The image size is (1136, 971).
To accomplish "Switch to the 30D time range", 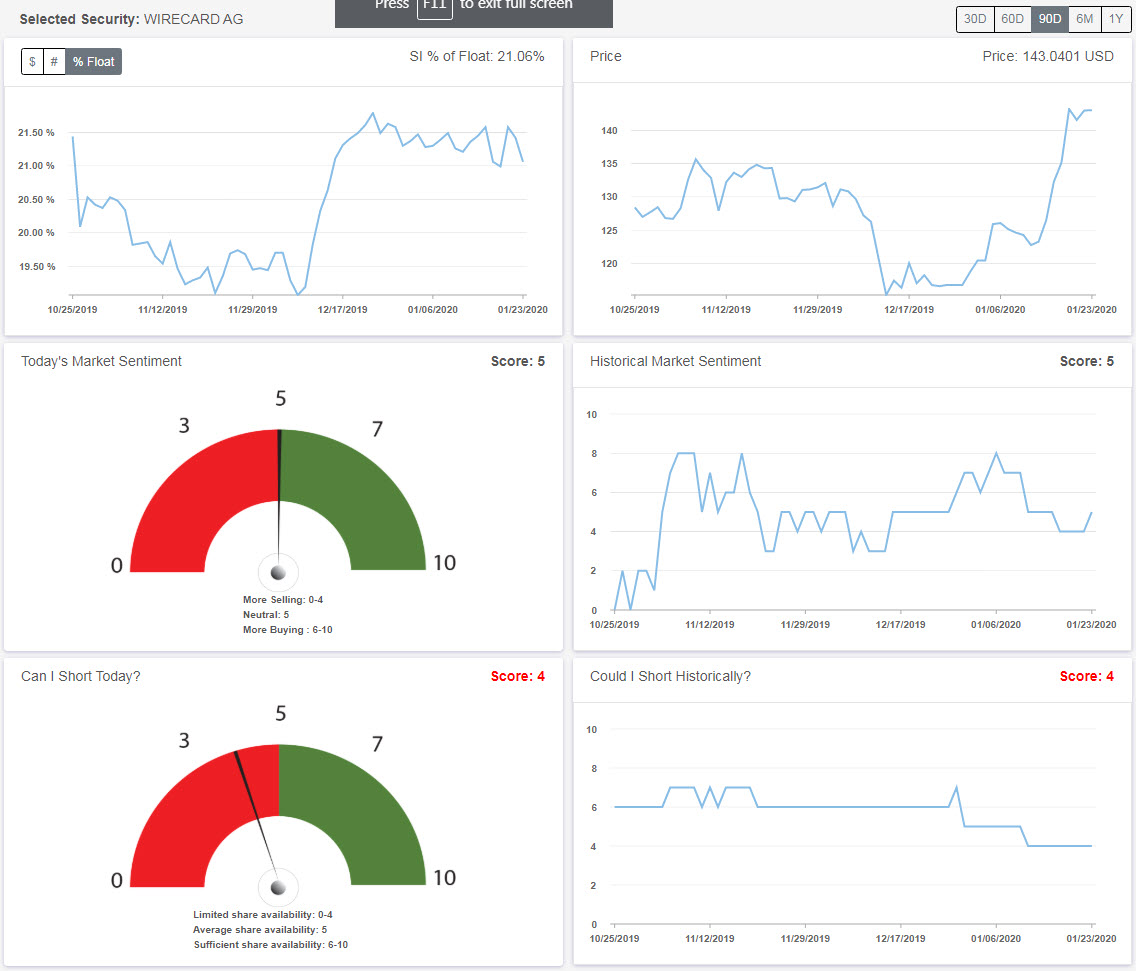I will (x=974, y=18).
